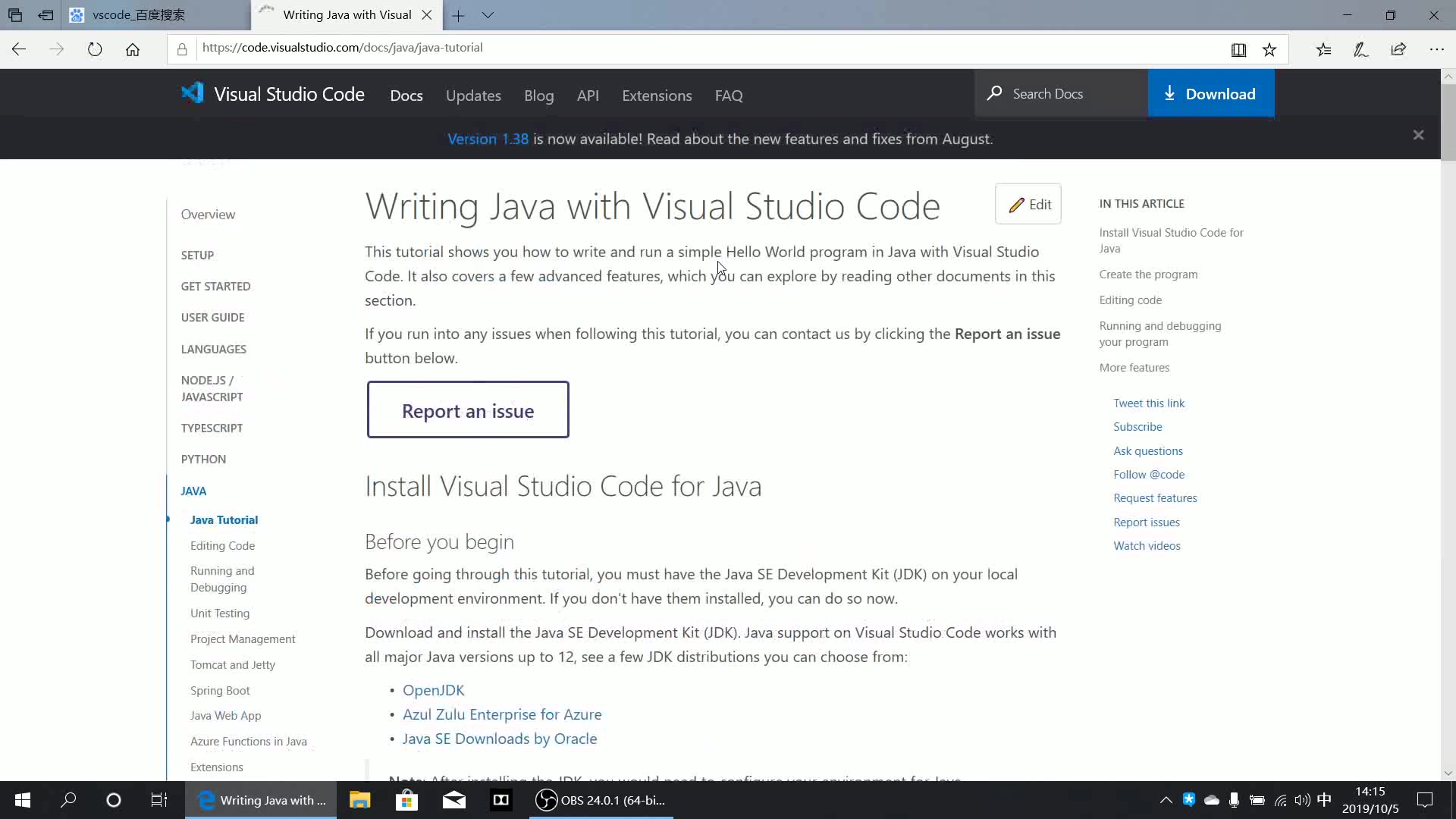Image resolution: width=1456 pixels, height=819 pixels.
Task: Open the OpenJDK link
Action: pos(432,690)
